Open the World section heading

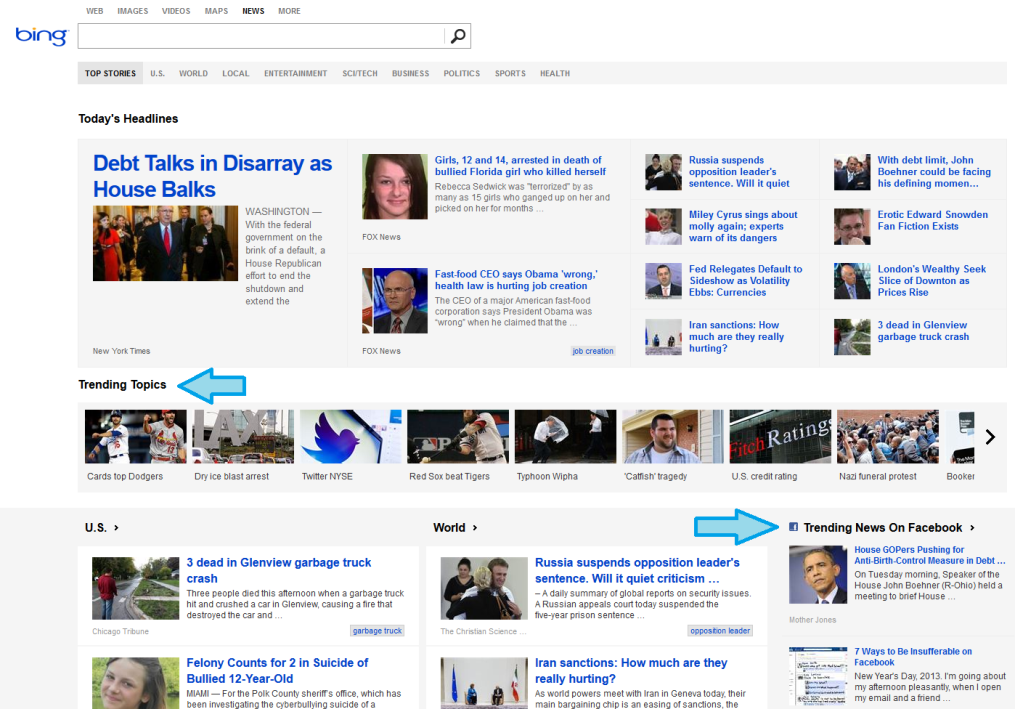(449, 528)
